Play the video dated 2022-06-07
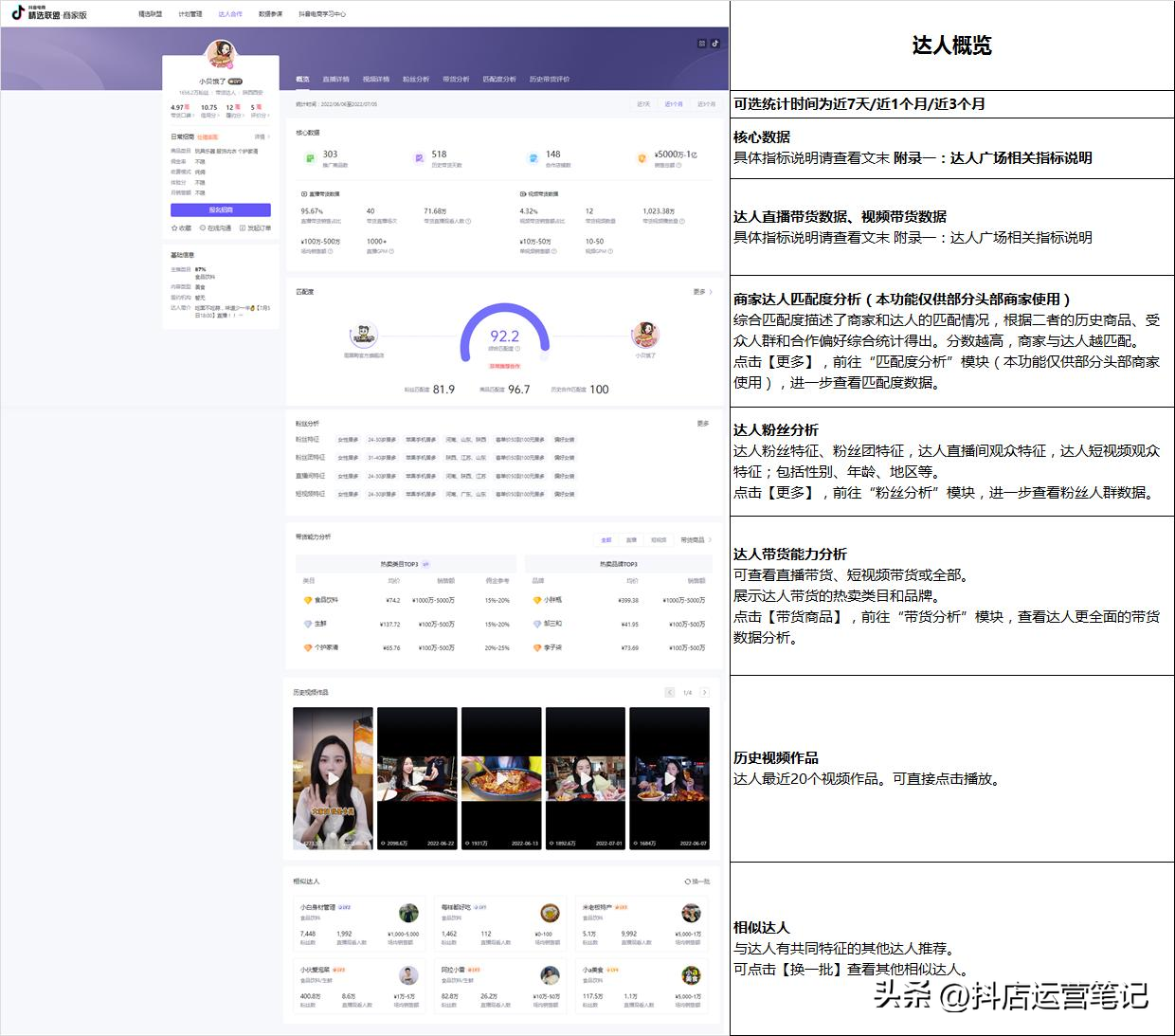The width and height of the screenshot is (1175, 1036). click(669, 778)
